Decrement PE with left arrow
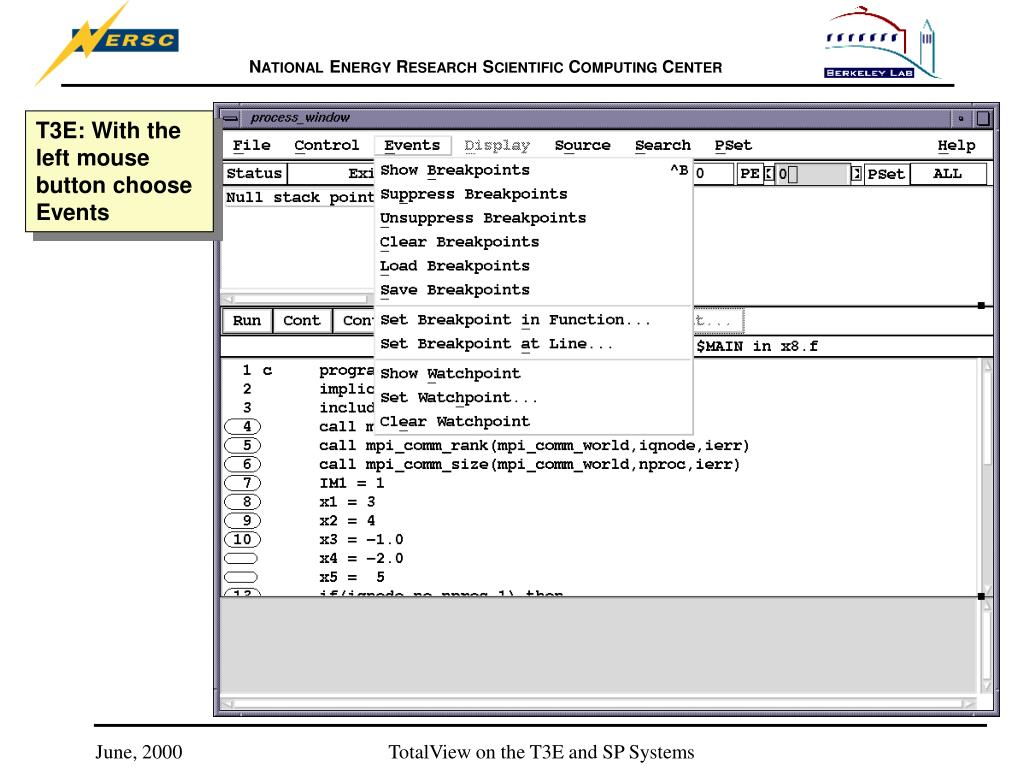 pos(769,174)
